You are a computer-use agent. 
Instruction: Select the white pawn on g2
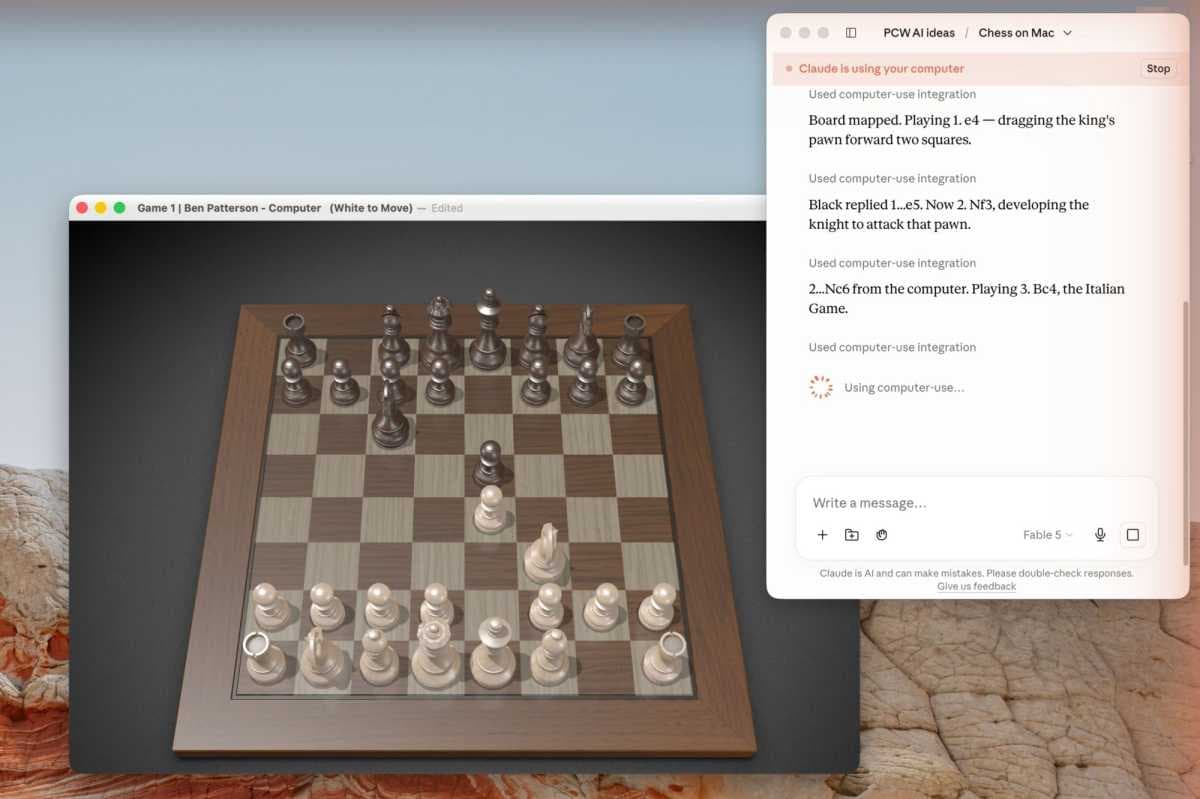click(602, 606)
